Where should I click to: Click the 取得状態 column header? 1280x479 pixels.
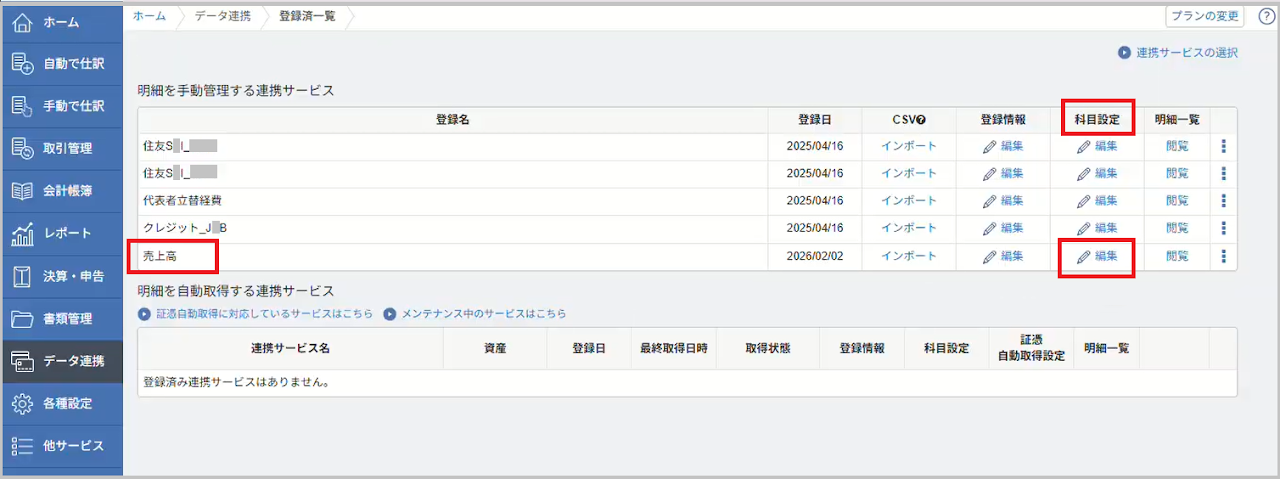(x=768, y=348)
